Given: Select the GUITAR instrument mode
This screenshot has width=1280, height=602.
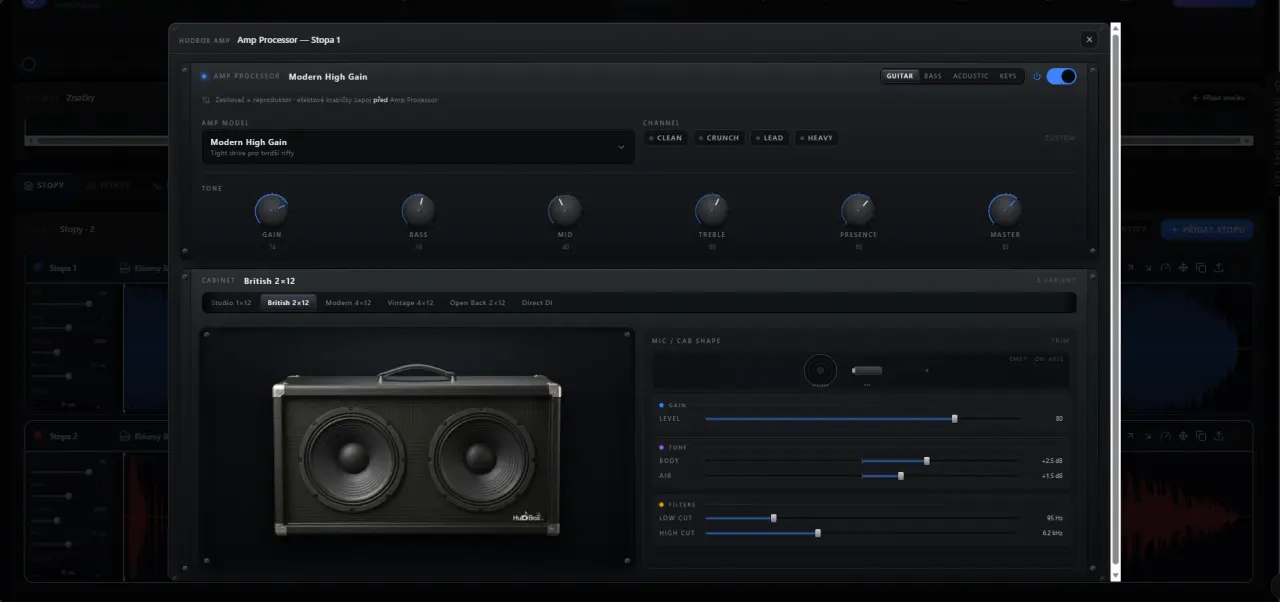Looking at the screenshot, I should click(900, 76).
